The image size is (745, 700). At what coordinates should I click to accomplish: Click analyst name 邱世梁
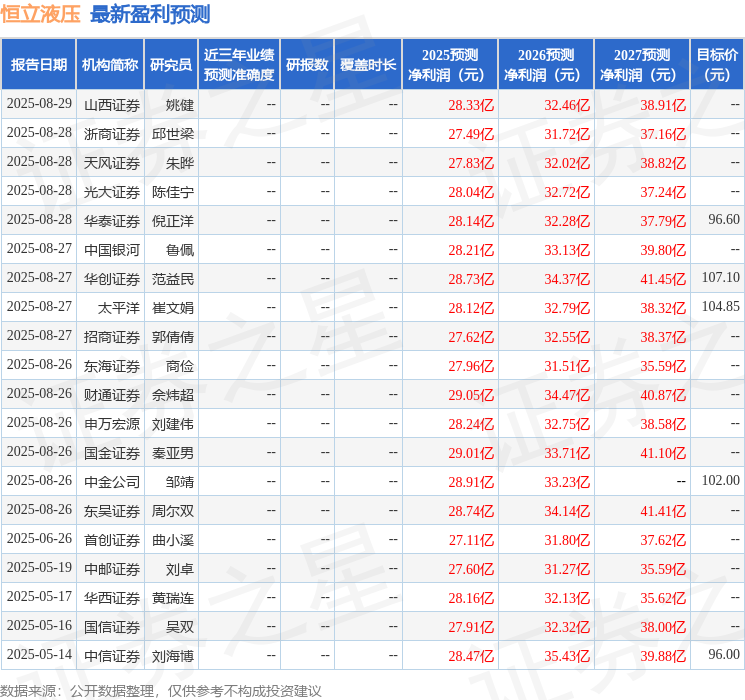click(x=173, y=134)
